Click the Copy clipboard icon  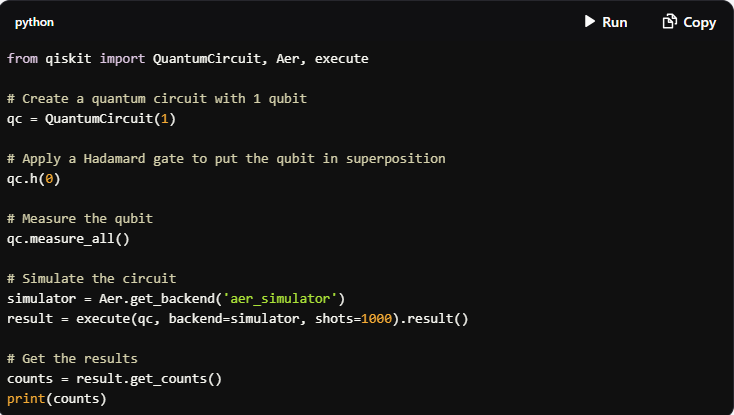(669, 22)
